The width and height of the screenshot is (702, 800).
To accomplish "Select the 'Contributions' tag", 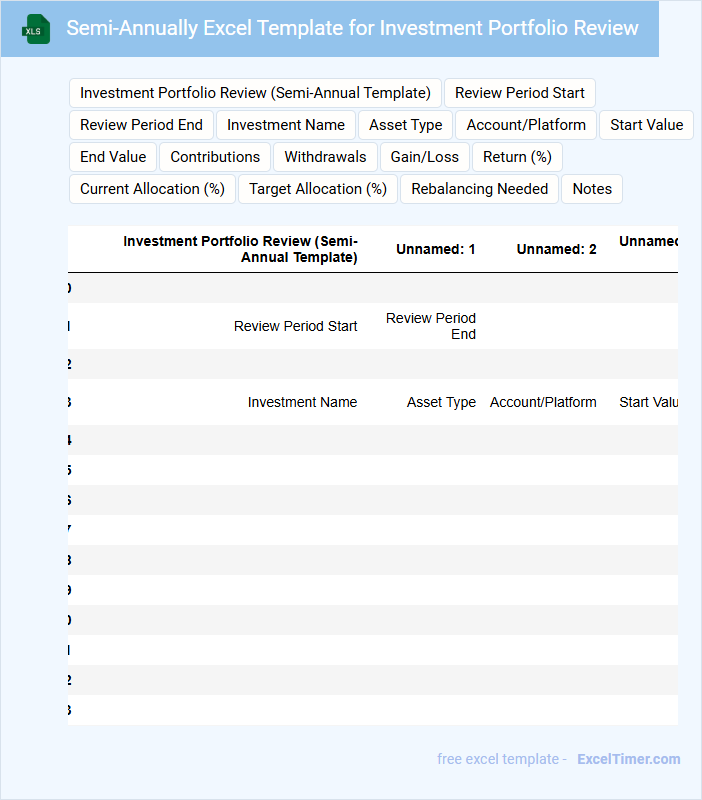I will point(215,157).
